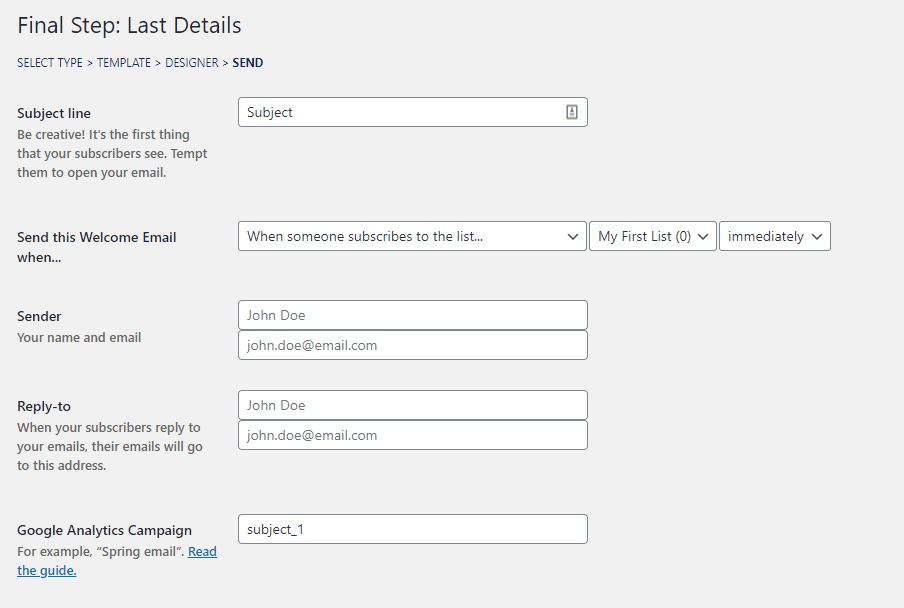Click the sender email address field
This screenshot has height=608, width=904.
pyautogui.click(x=412, y=345)
